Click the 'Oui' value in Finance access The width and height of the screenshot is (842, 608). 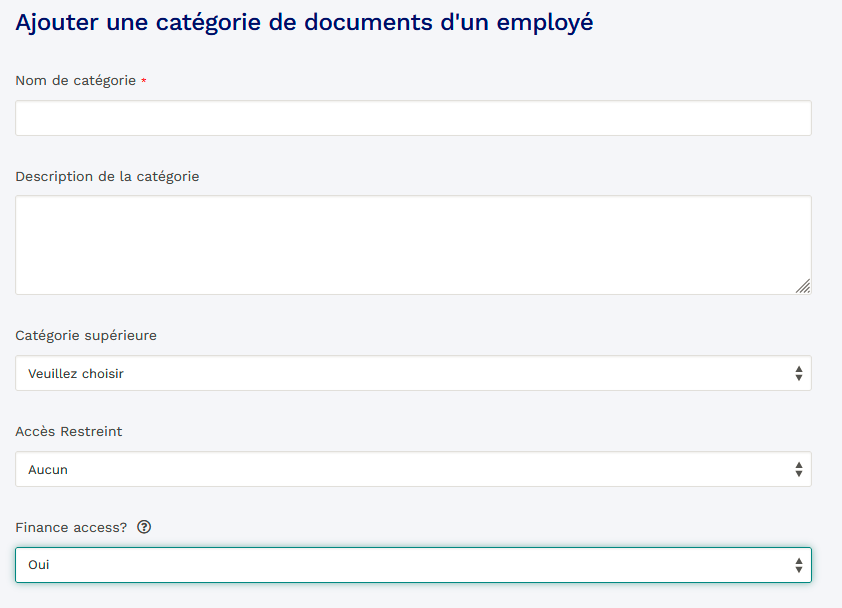39,565
